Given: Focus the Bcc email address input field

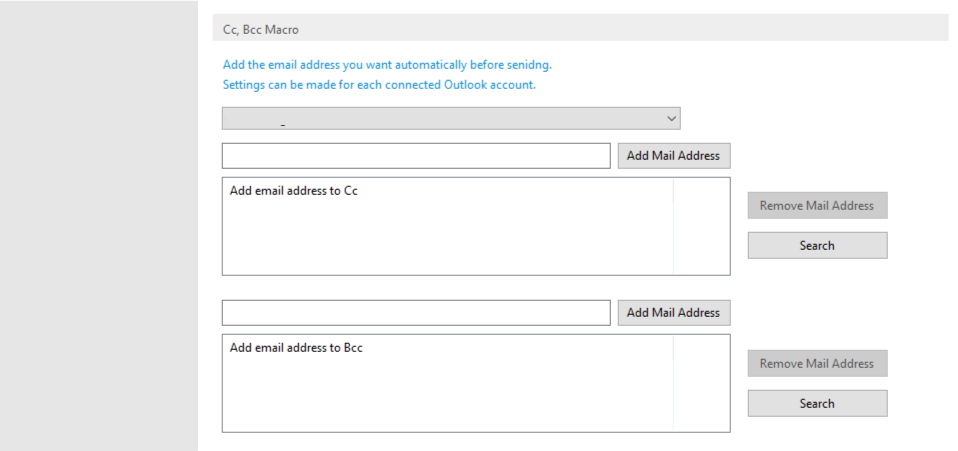Looking at the screenshot, I should [415, 313].
